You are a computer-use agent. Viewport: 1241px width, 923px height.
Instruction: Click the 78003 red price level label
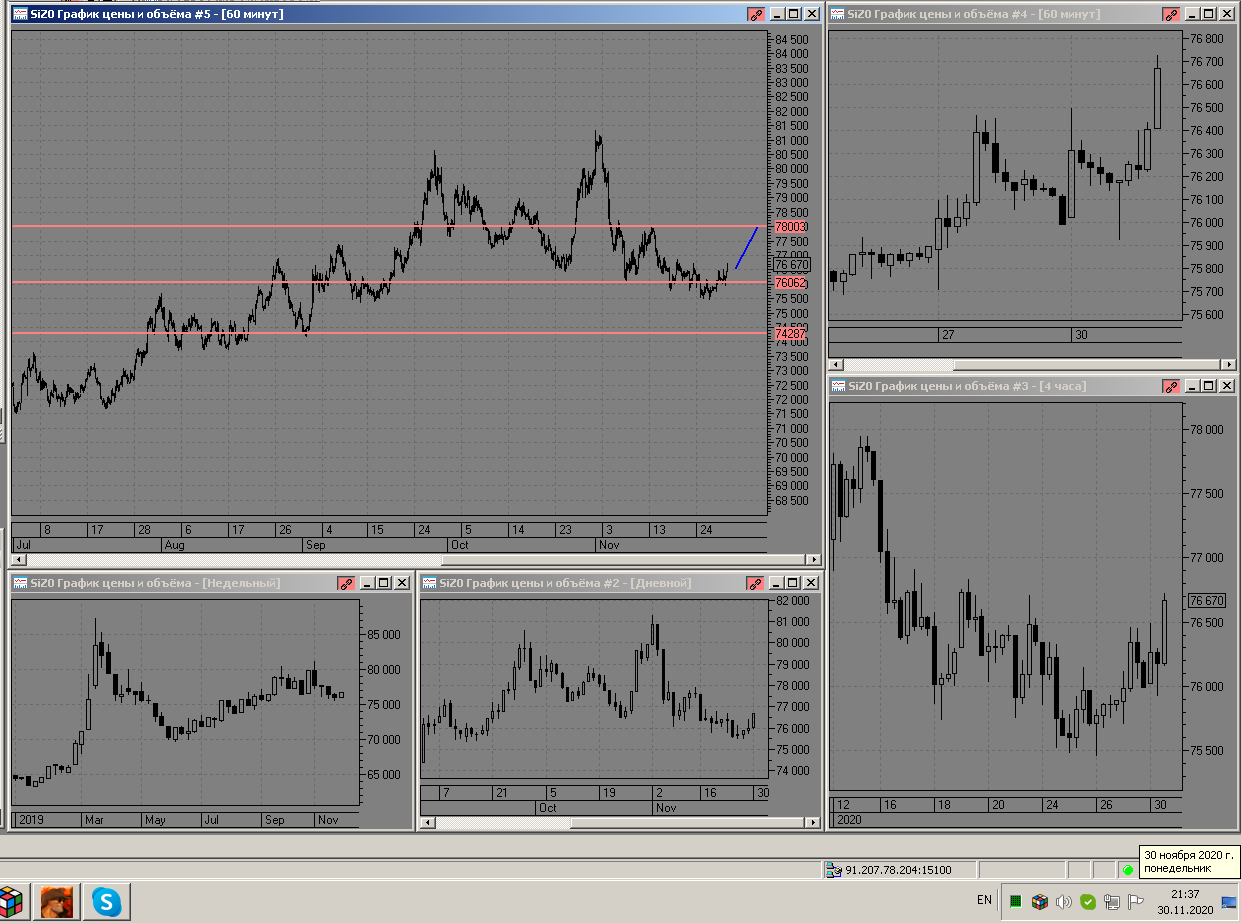click(790, 227)
